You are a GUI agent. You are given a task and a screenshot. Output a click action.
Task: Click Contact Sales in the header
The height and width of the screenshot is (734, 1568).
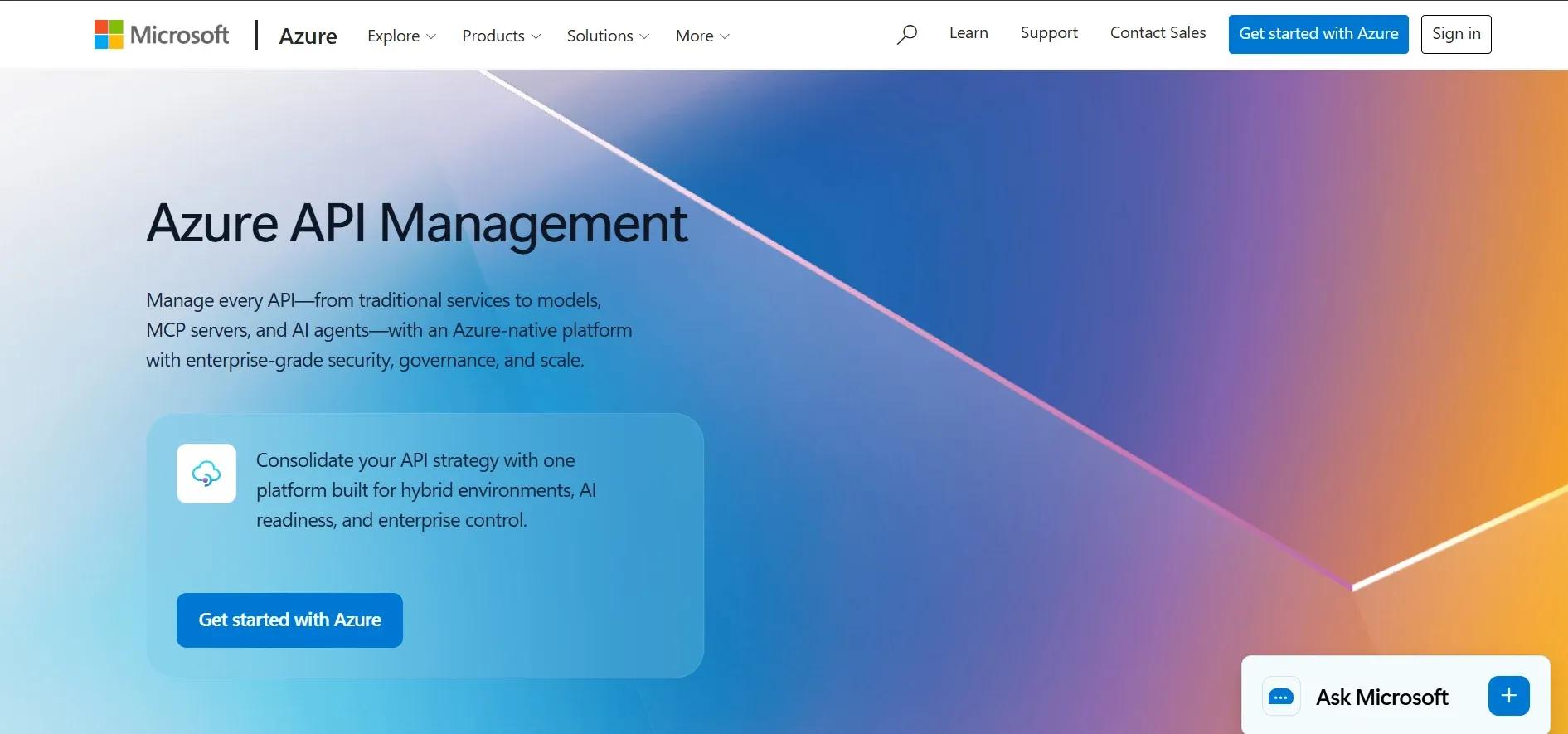coord(1158,33)
